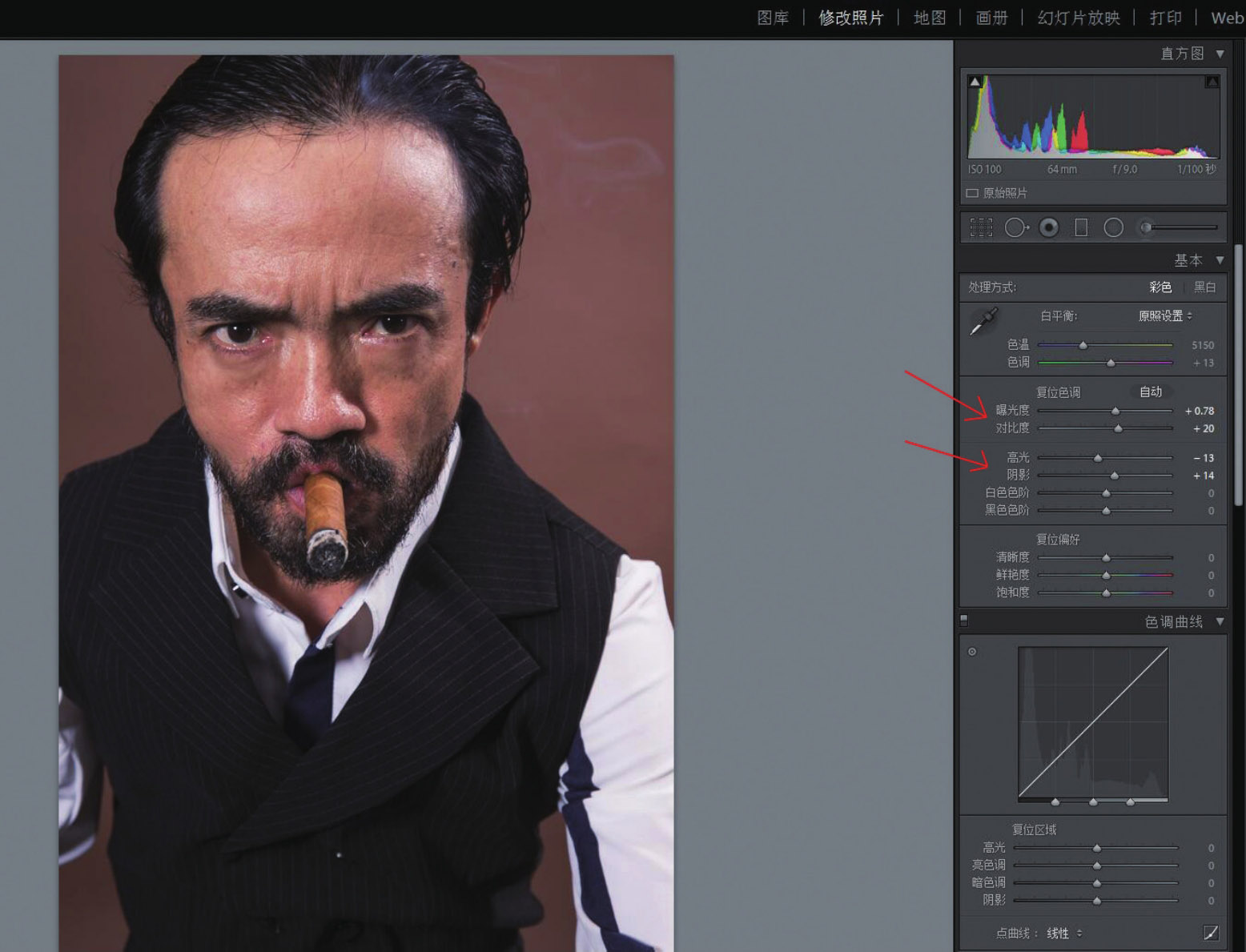Pick the White Balance eyedropper tool
This screenshot has height=952, width=1246.
982,323
